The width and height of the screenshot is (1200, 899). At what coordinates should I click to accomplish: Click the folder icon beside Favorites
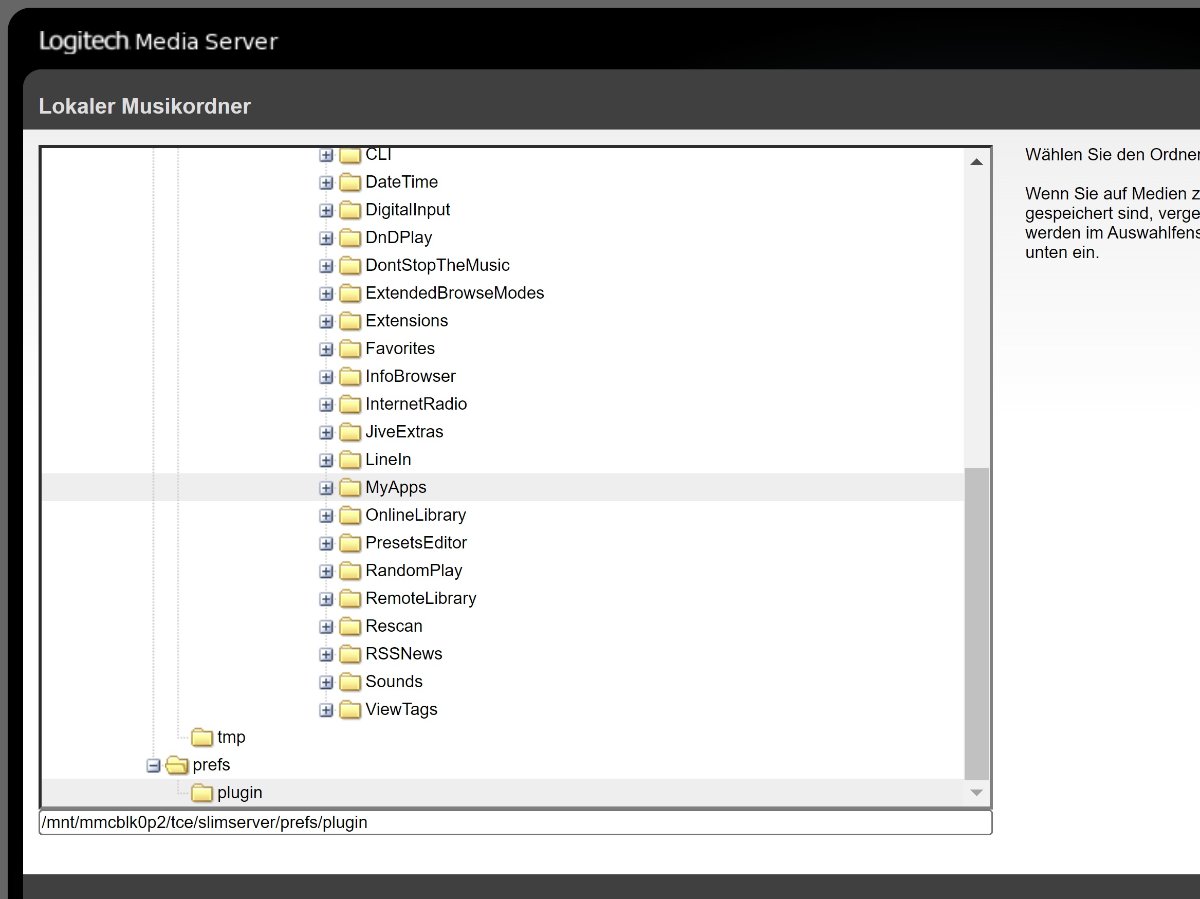click(x=349, y=349)
